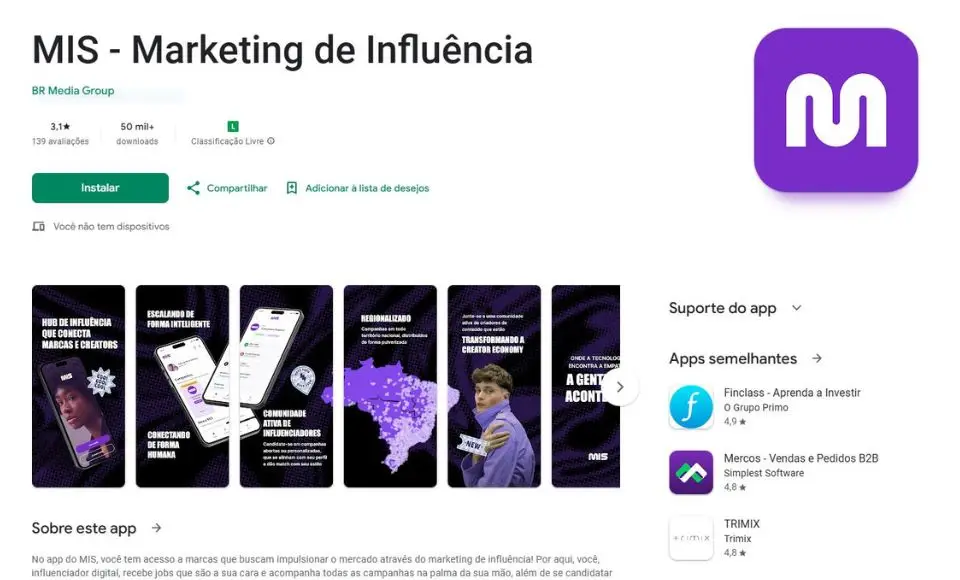Open Sobre este app arrow
Viewport: 960px width, 580px height.
157,527
